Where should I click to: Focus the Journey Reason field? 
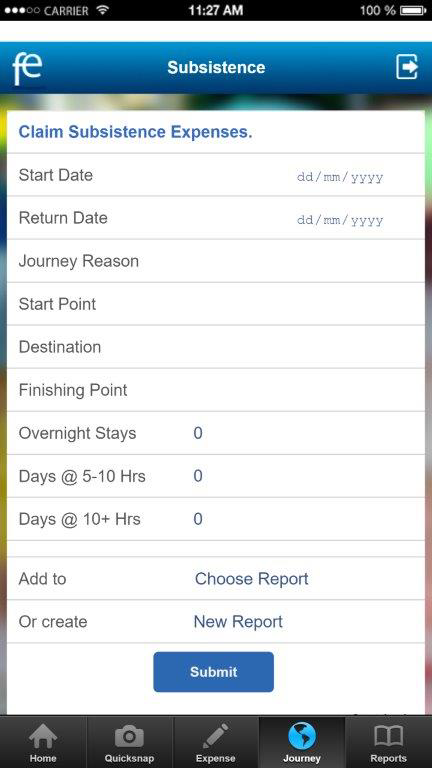[x=216, y=261]
